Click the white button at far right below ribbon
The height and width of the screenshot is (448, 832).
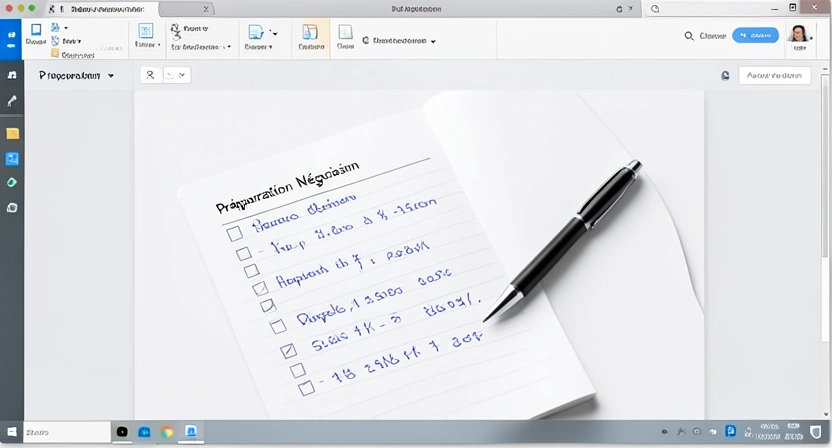pyautogui.click(x=774, y=75)
